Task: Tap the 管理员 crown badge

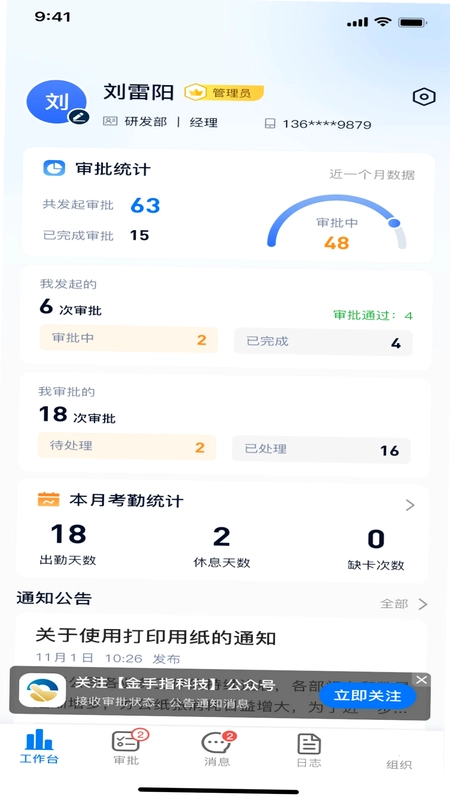Action: [224, 92]
